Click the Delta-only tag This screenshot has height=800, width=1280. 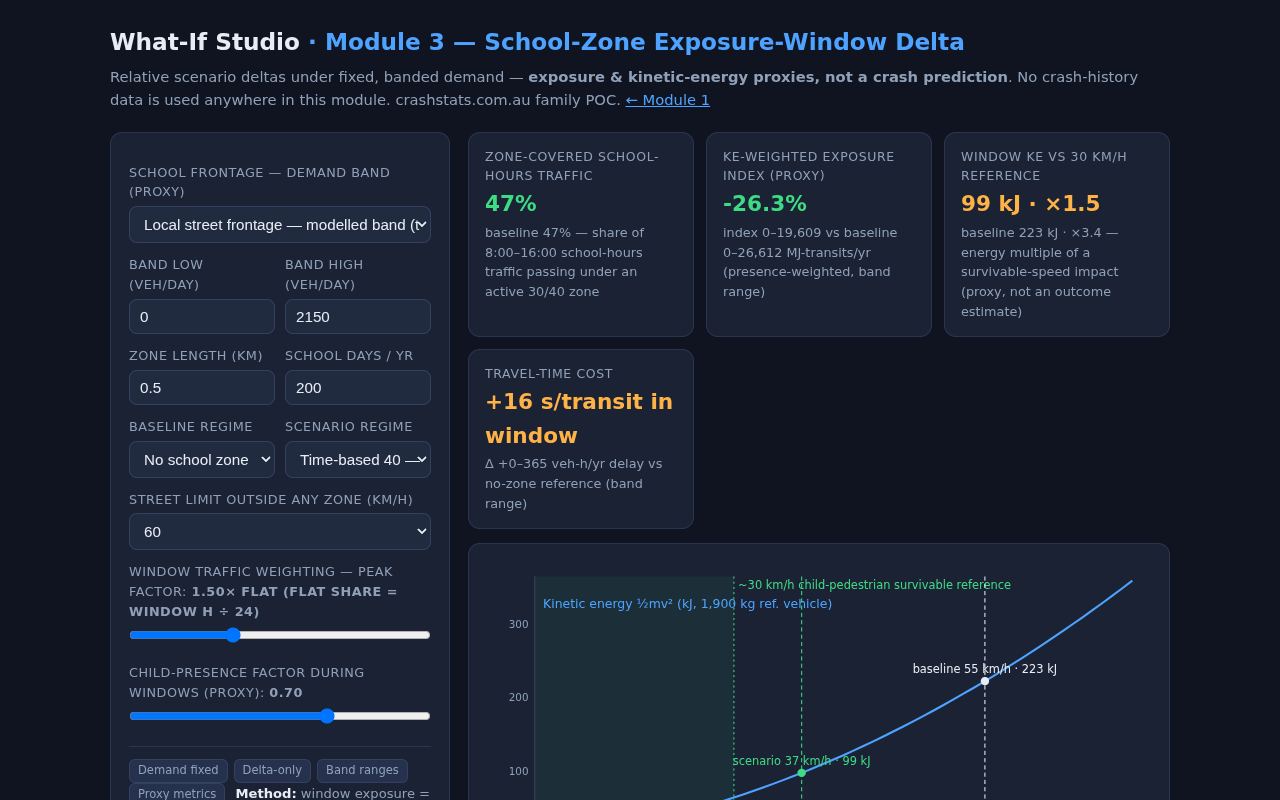(272, 770)
